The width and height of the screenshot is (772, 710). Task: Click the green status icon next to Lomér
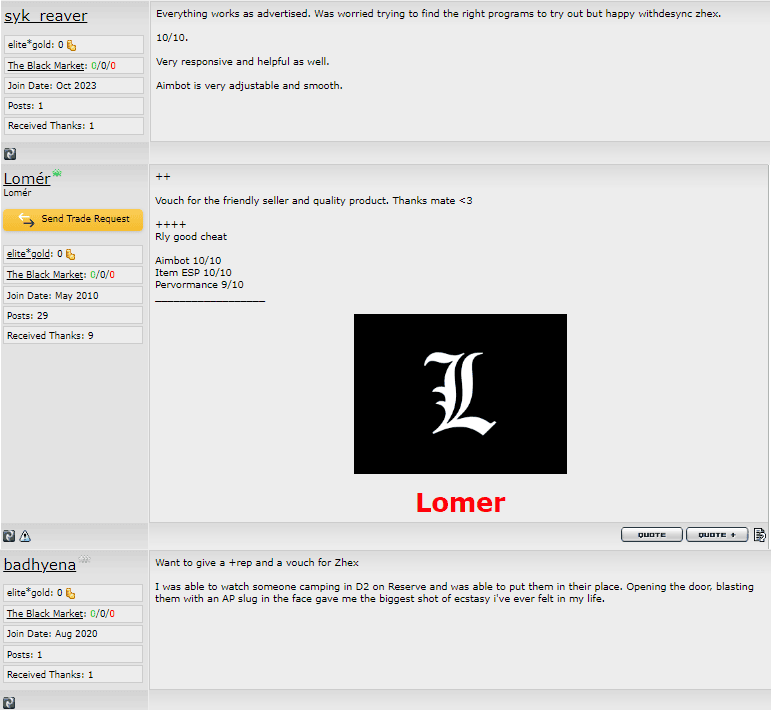[x=58, y=174]
